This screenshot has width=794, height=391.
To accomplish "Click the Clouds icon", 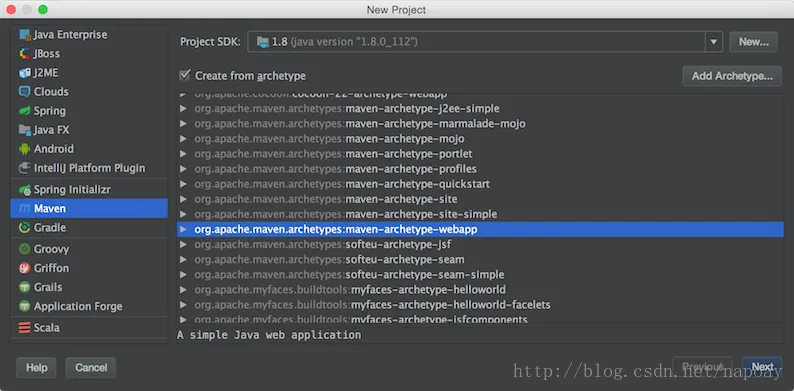I will tap(25, 92).
